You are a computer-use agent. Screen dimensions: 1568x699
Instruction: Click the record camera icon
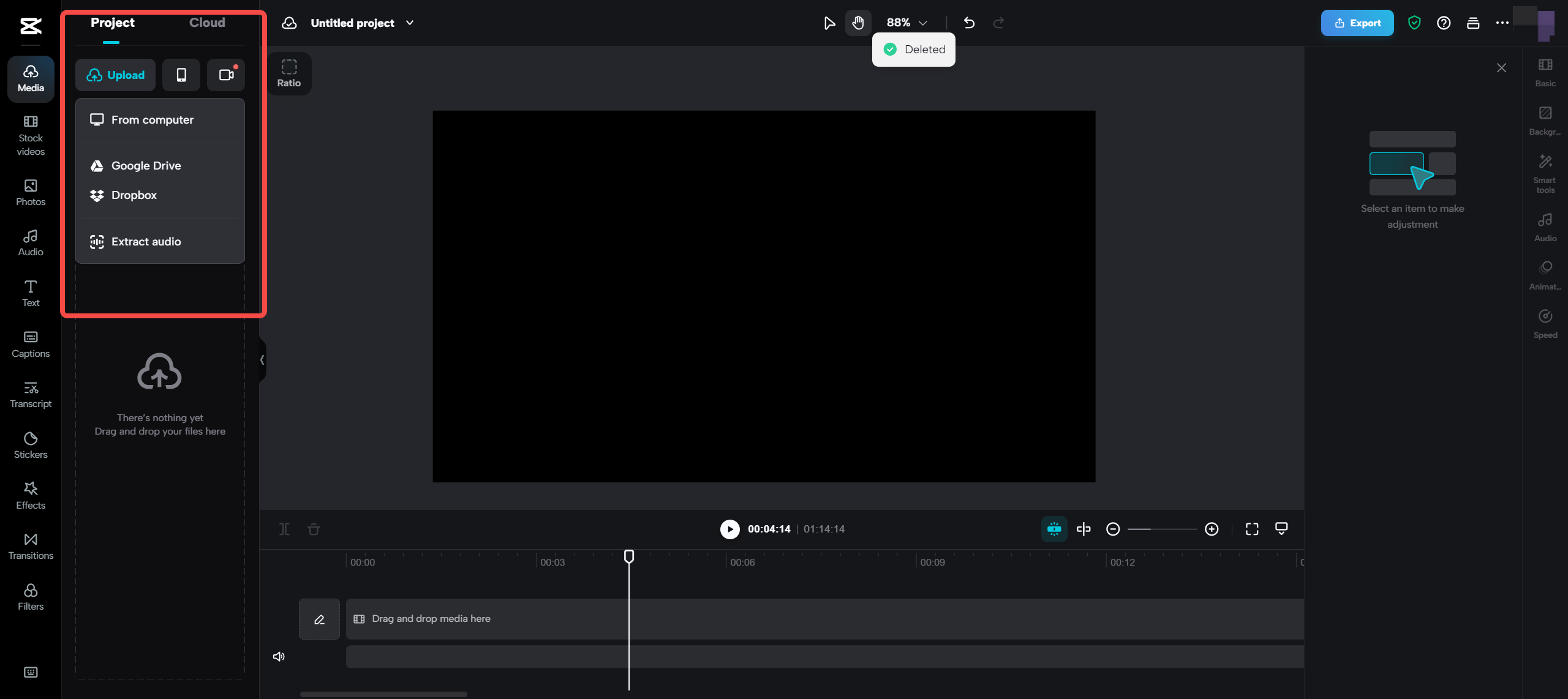226,75
